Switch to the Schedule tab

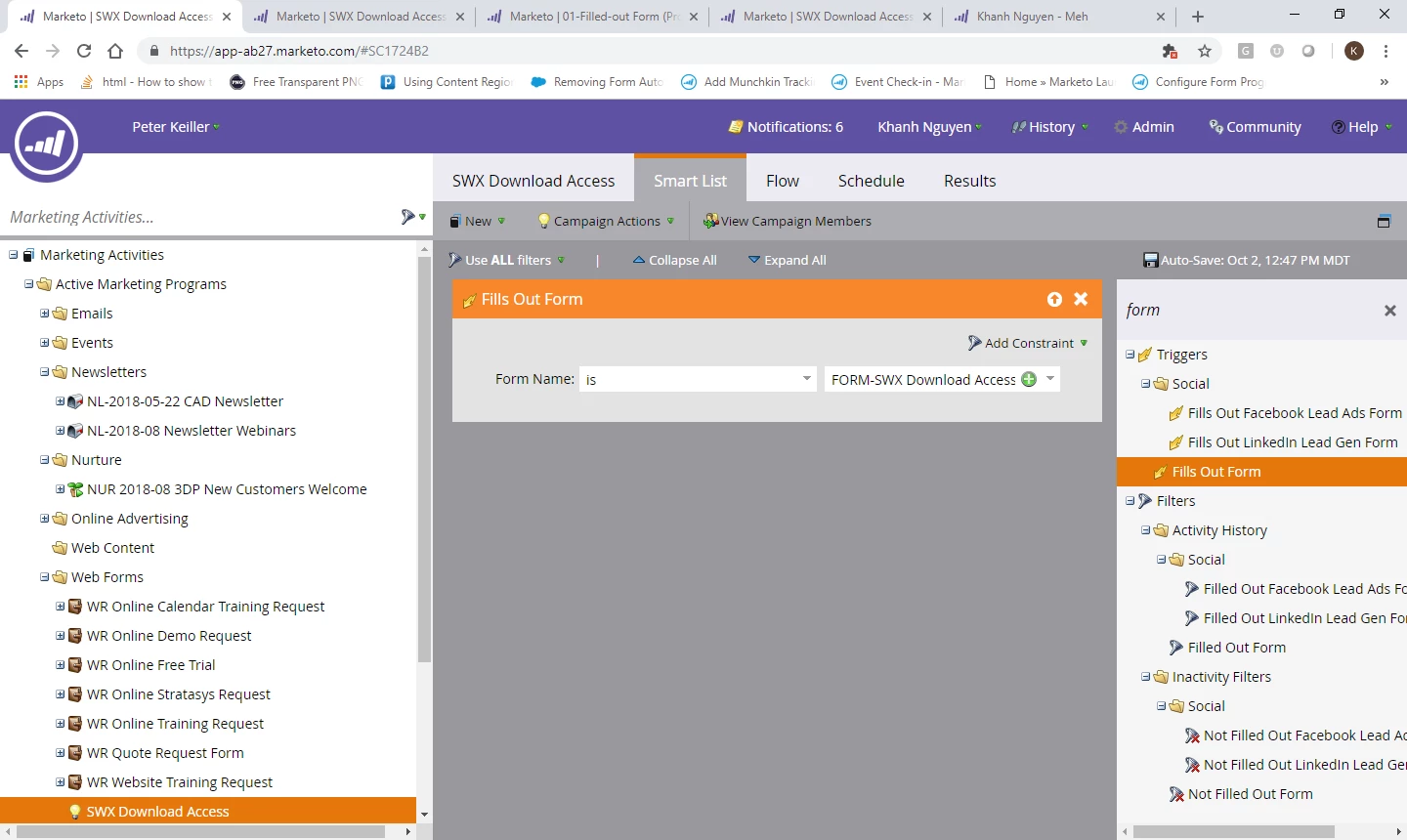click(871, 181)
